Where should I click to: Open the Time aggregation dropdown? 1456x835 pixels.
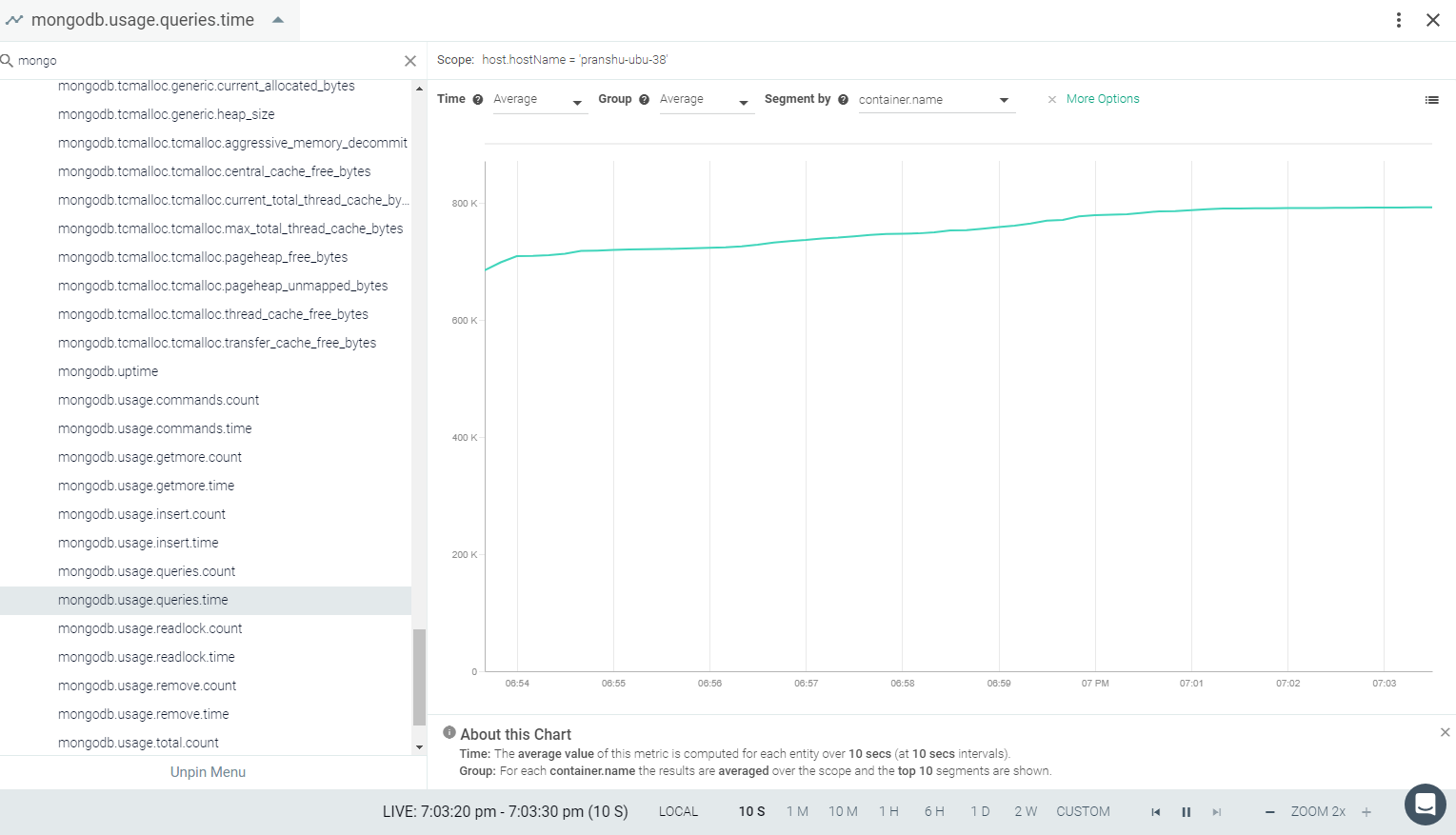pos(540,100)
